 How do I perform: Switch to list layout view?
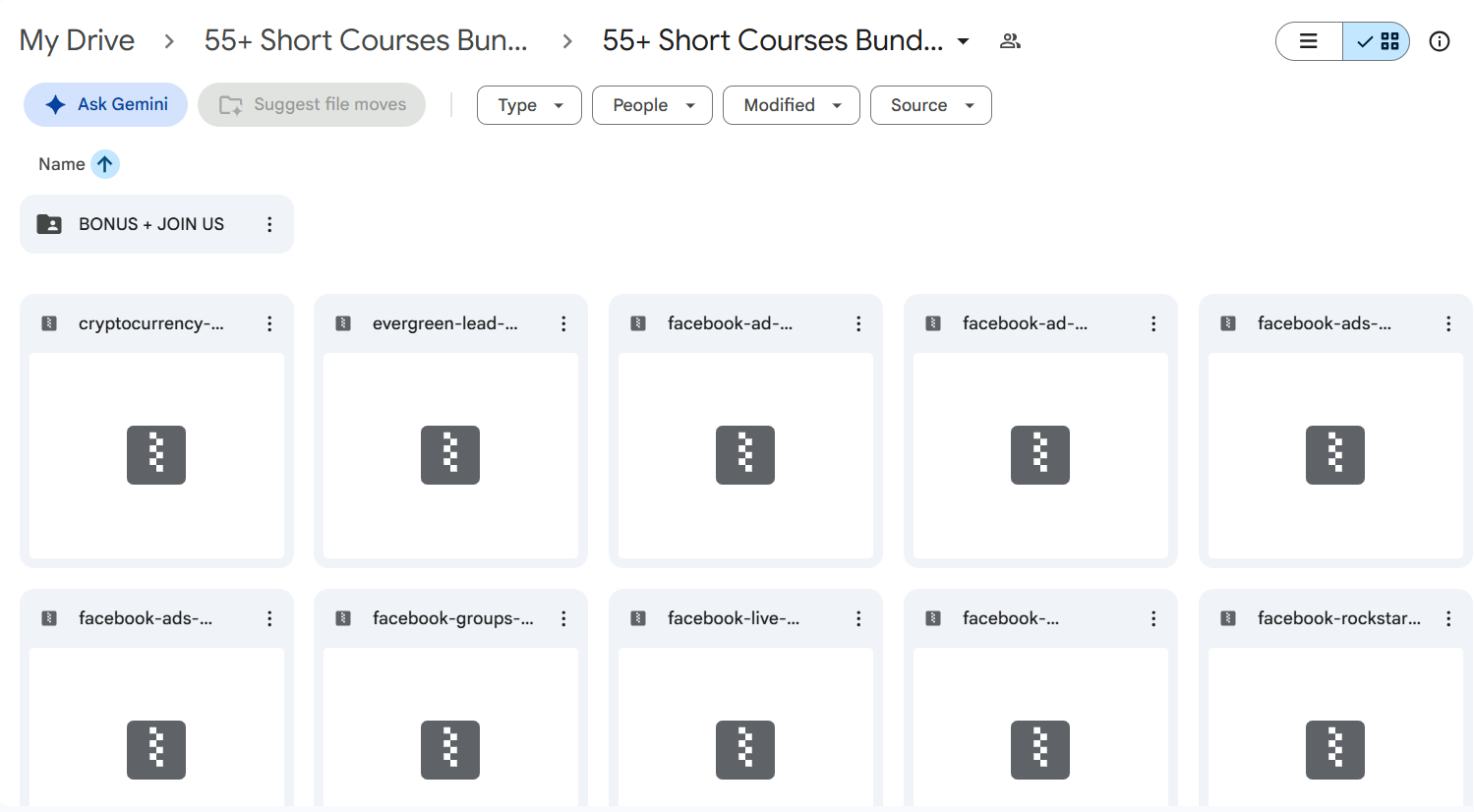click(x=1309, y=41)
